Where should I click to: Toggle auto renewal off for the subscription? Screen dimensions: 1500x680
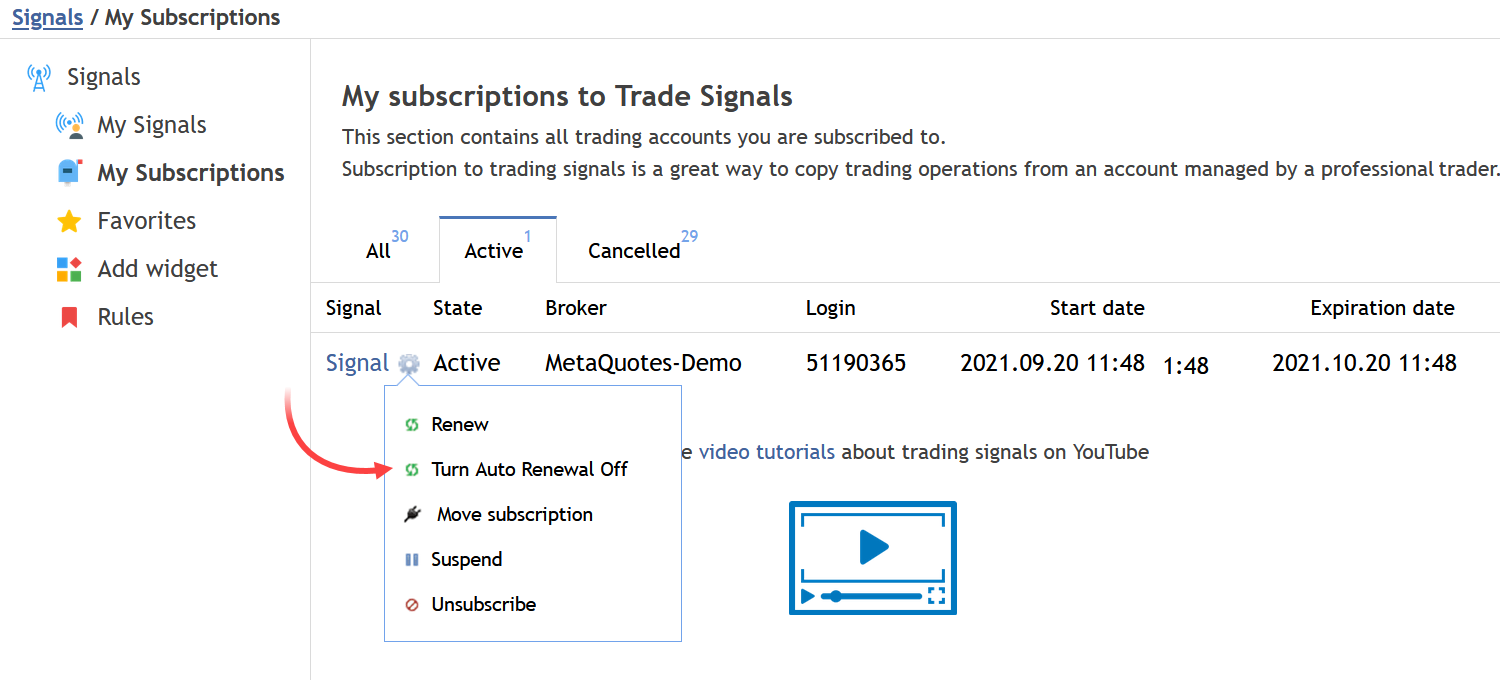528,468
